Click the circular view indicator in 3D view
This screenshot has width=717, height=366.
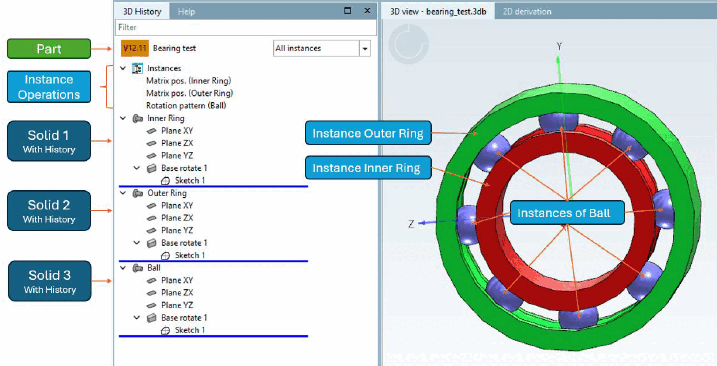[409, 44]
